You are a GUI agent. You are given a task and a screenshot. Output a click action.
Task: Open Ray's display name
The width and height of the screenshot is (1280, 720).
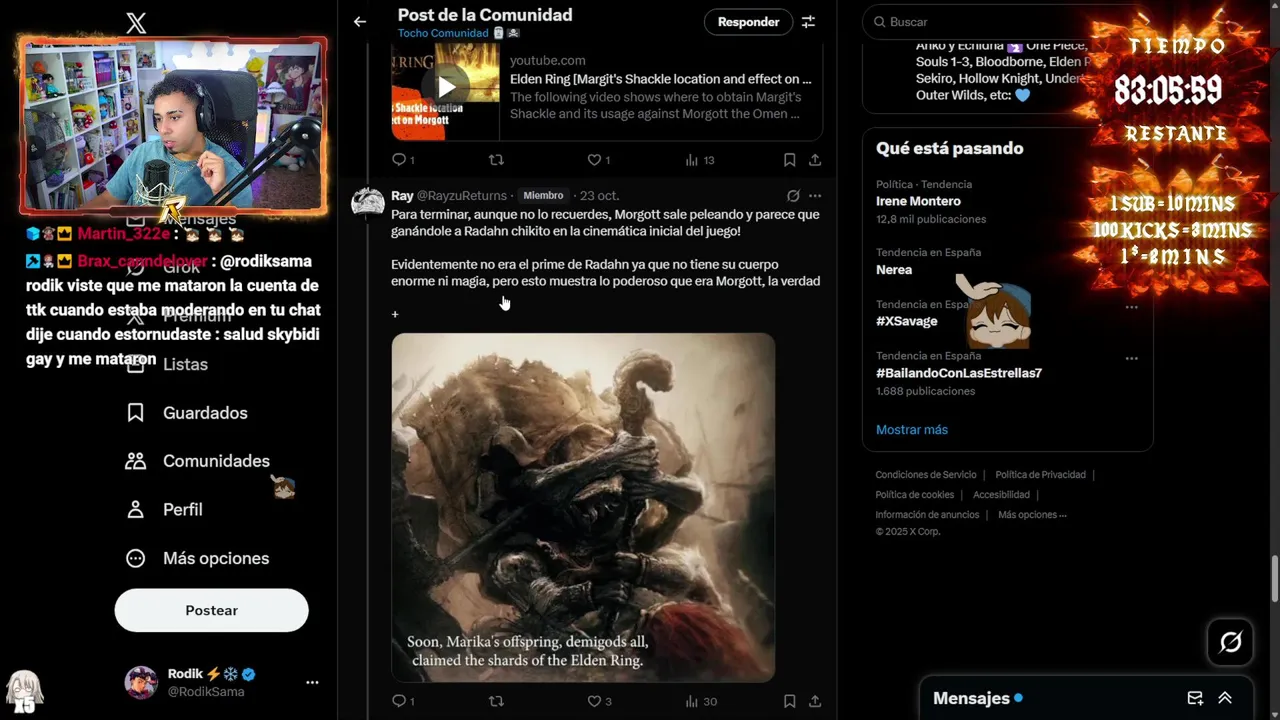402,196
